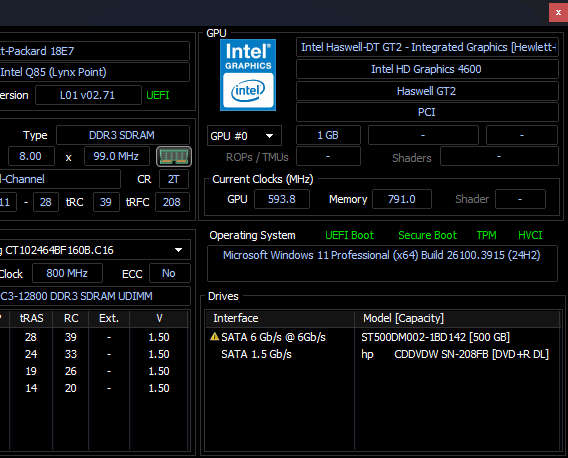Click the Windows 11 Professional OS text field
This screenshot has width=568, height=458.
tap(382, 263)
